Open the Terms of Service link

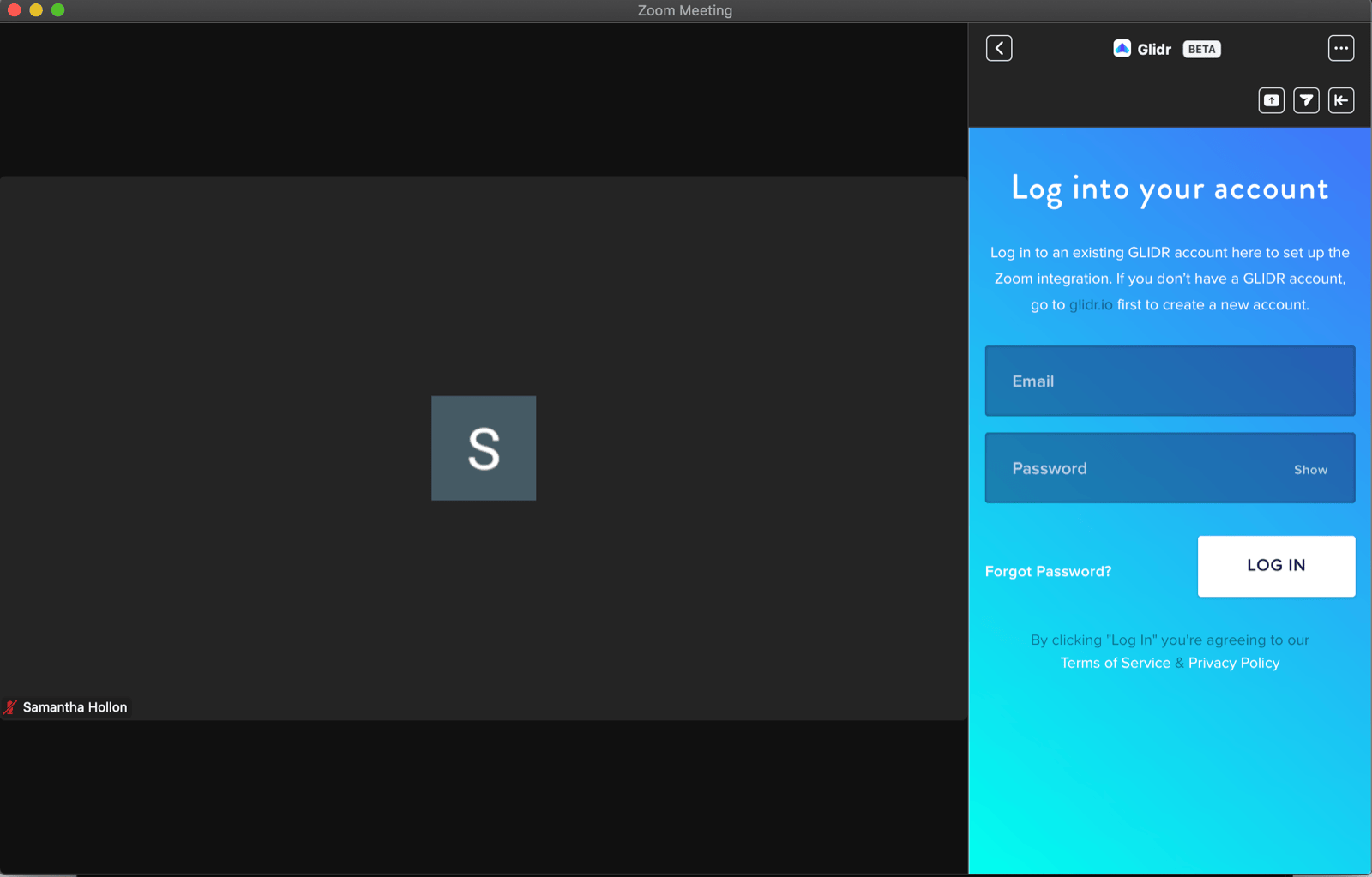[x=1115, y=663]
